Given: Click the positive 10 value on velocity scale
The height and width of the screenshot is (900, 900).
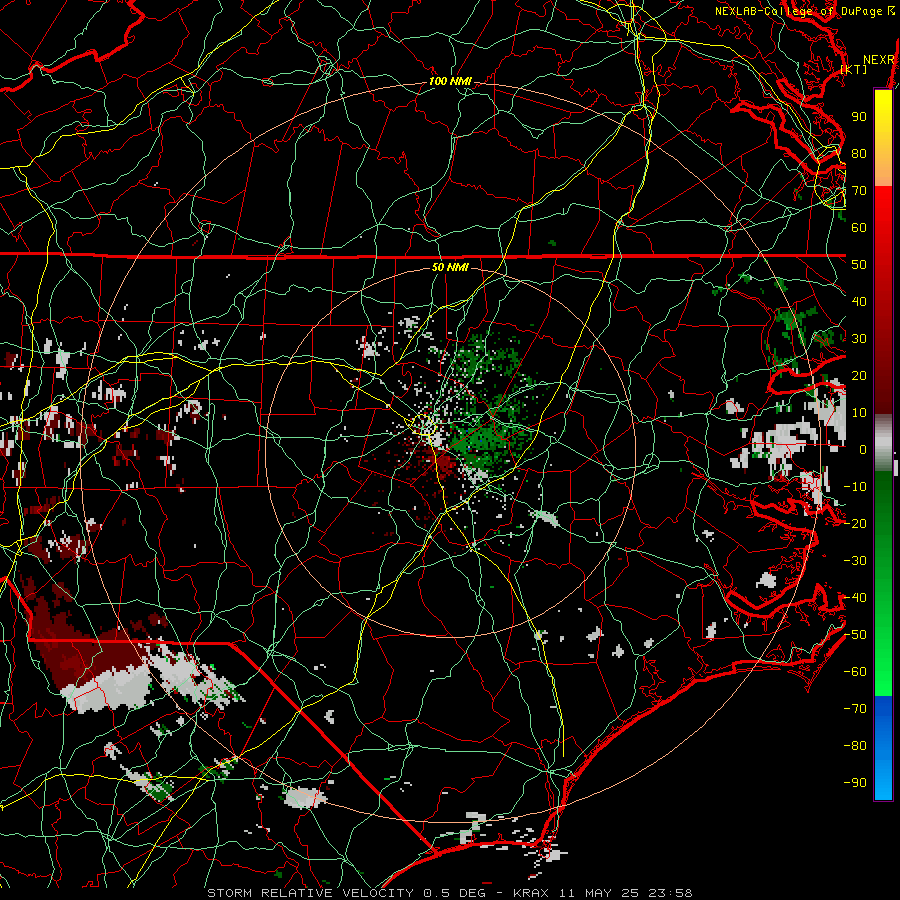Looking at the screenshot, I should (x=859, y=413).
